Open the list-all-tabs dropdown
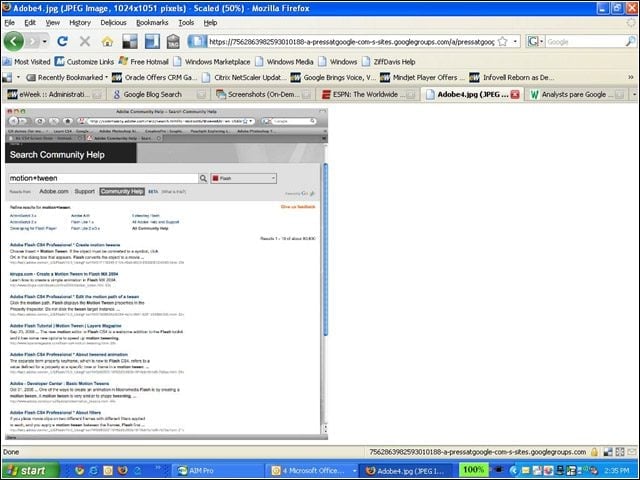Screen dimensions: 640x480 [634, 94]
